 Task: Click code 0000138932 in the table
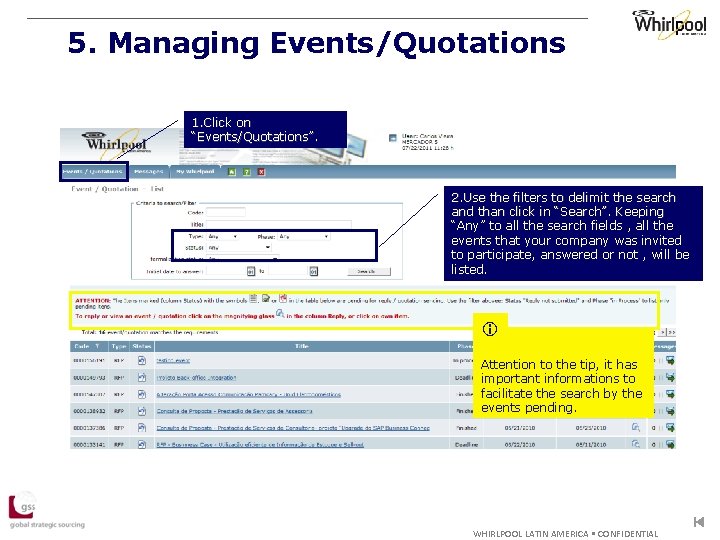[x=89, y=411]
